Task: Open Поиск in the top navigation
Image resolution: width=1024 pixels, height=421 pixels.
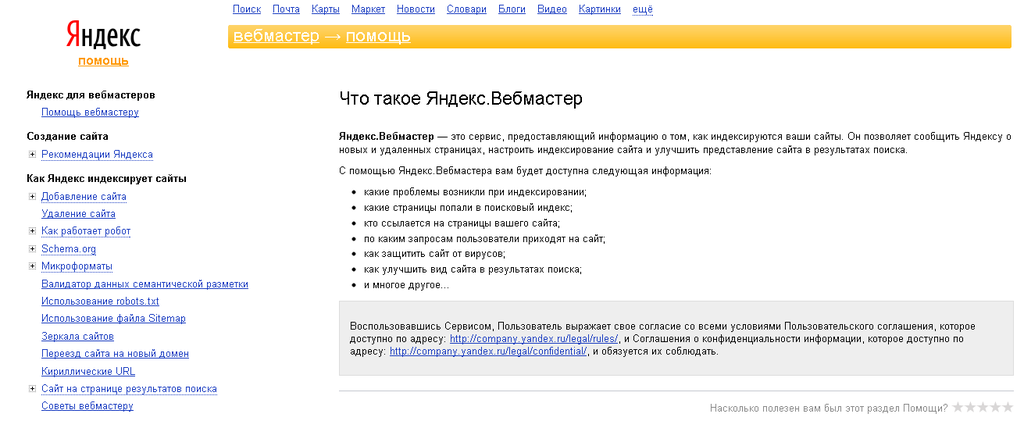Action: point(246,9)
